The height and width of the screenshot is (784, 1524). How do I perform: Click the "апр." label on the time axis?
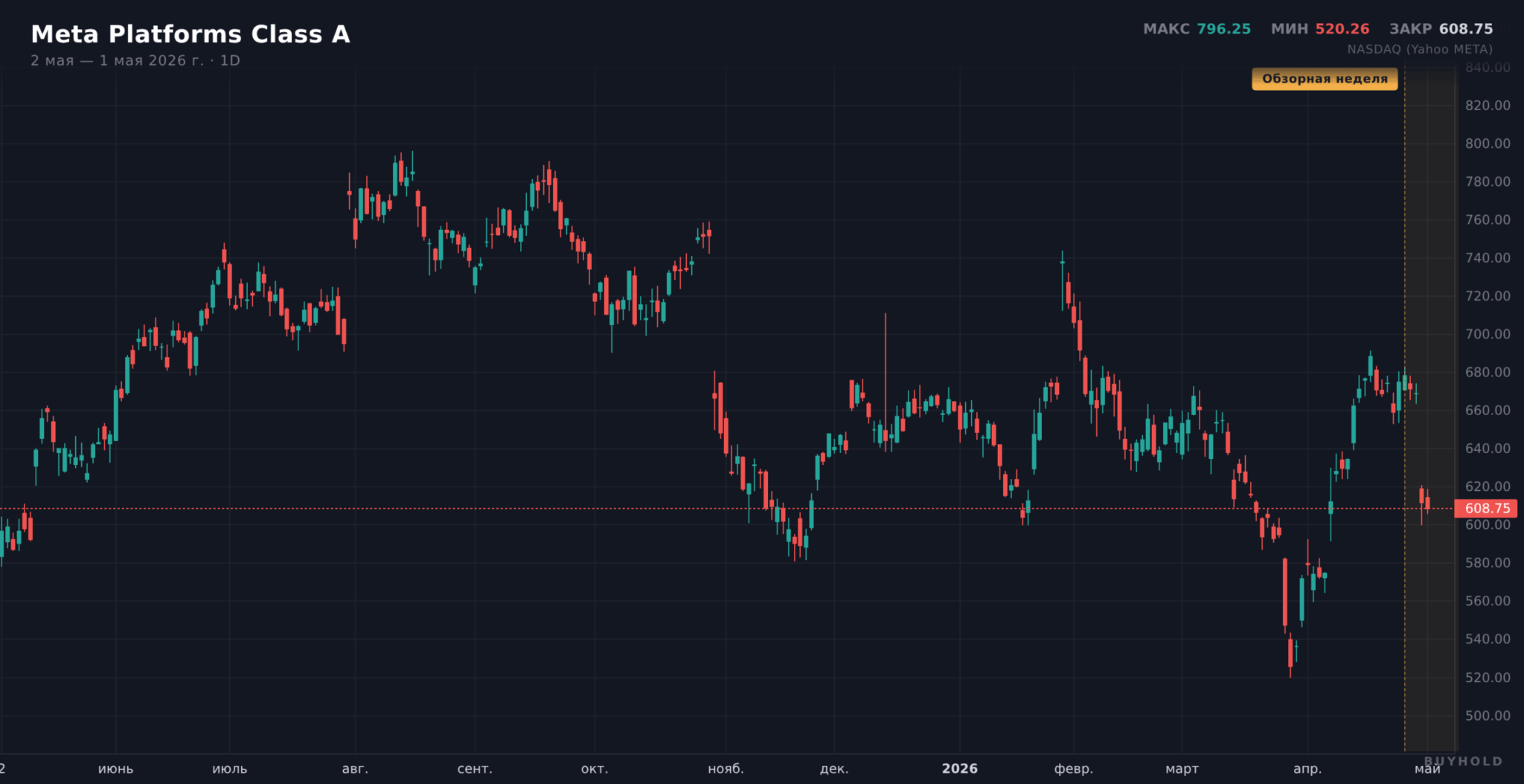point(1307,769)
